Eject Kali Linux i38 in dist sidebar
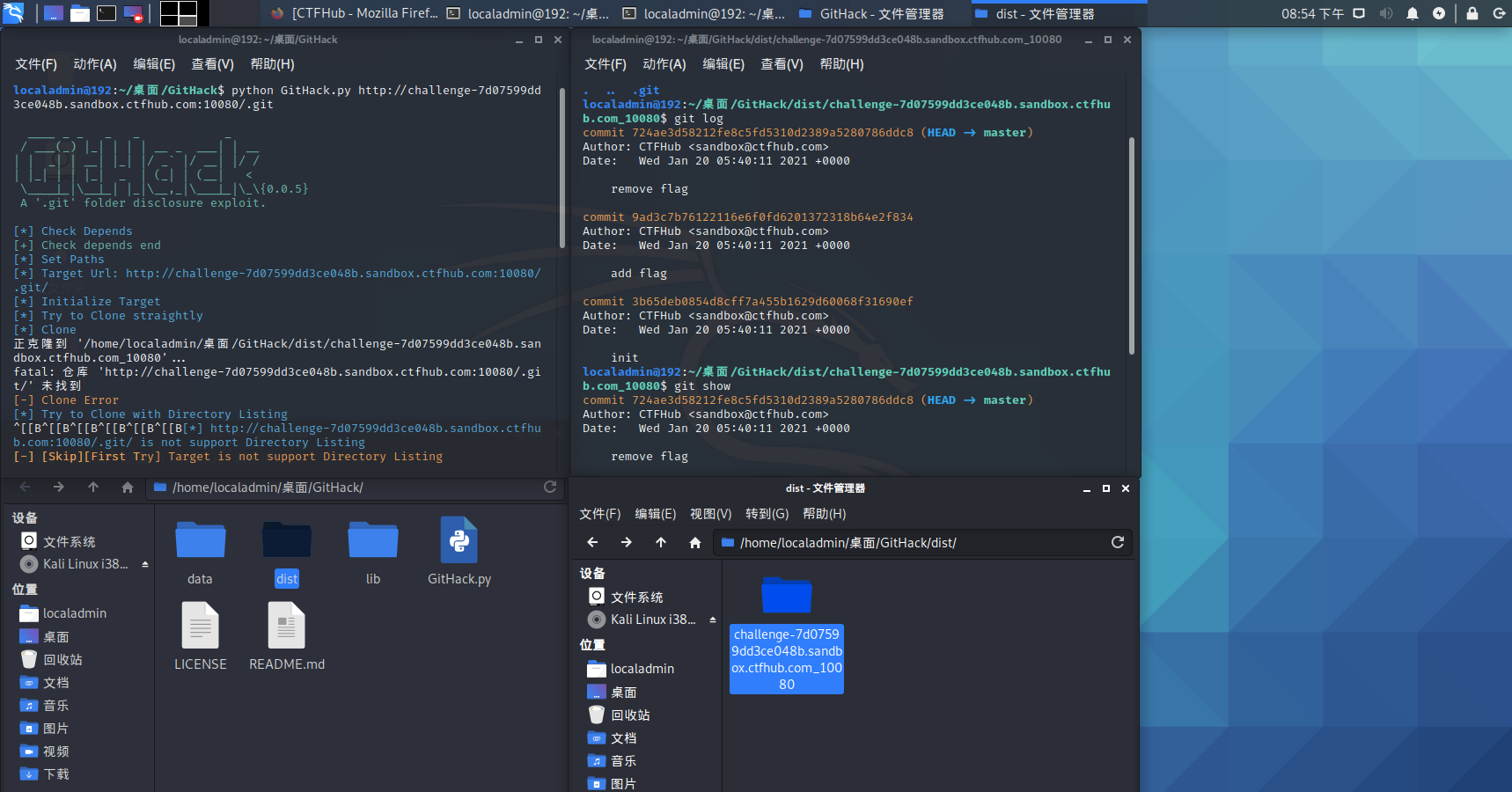Screen dimensions: 1512x792 tap(713, 620)
